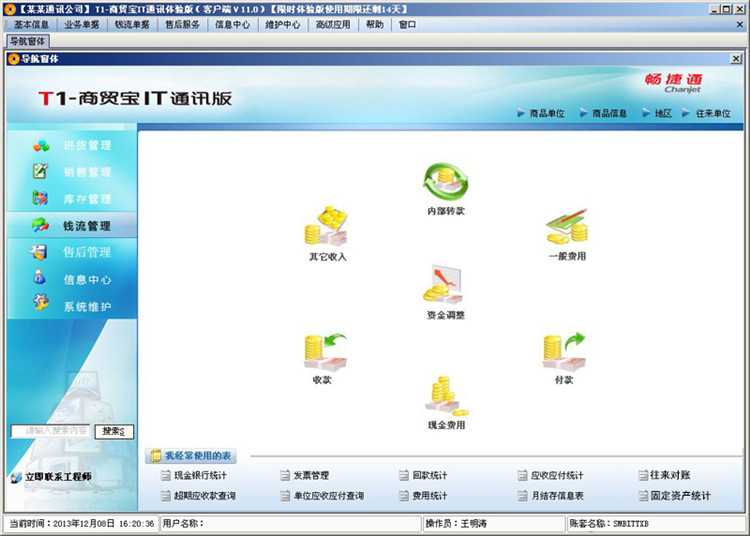The image size is (750, 536).
Task: Click the 畅捷通 Chanjet logo
Action: click(x=674, y=83)
